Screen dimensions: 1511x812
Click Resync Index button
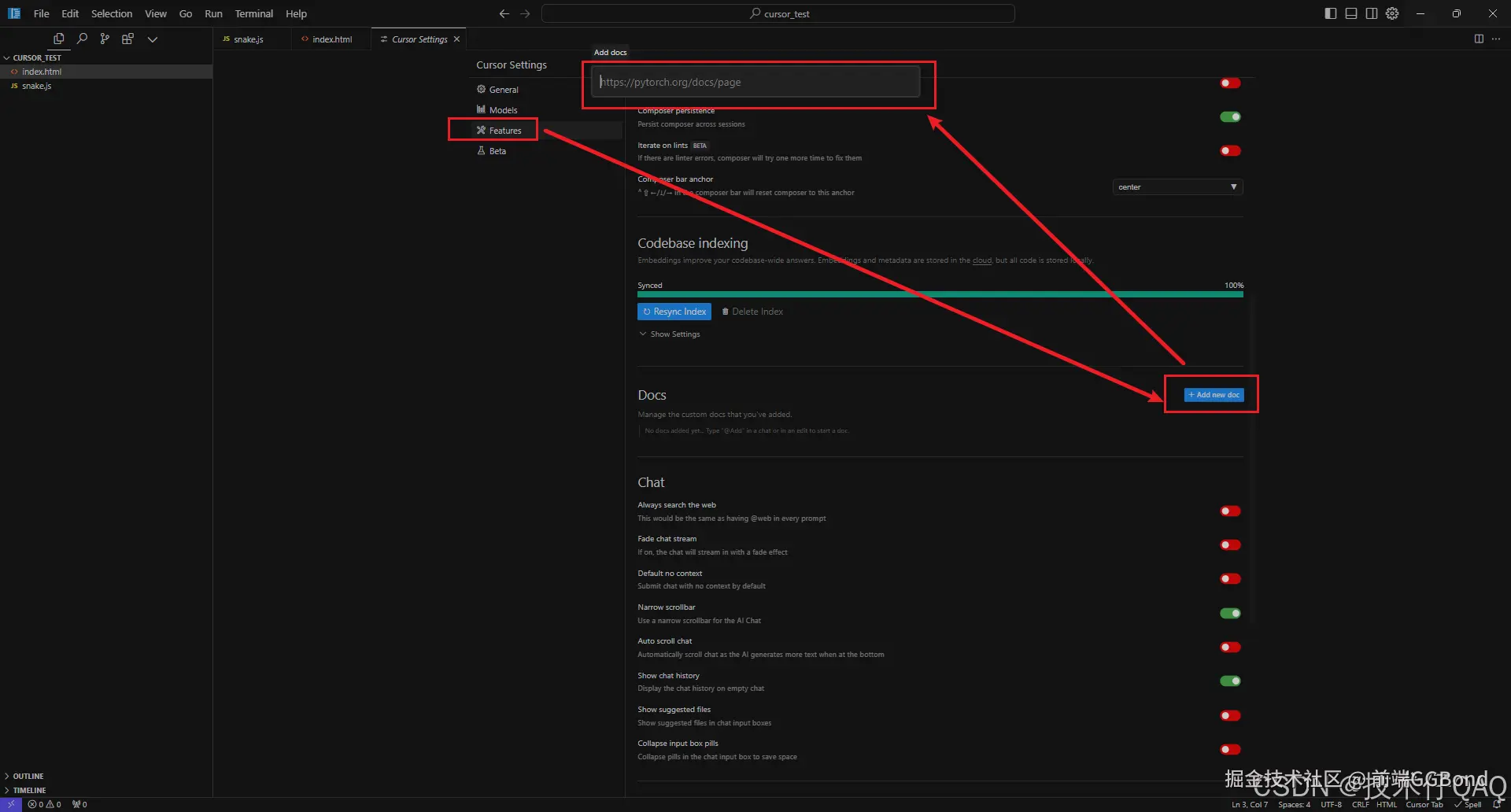[674, 312]
